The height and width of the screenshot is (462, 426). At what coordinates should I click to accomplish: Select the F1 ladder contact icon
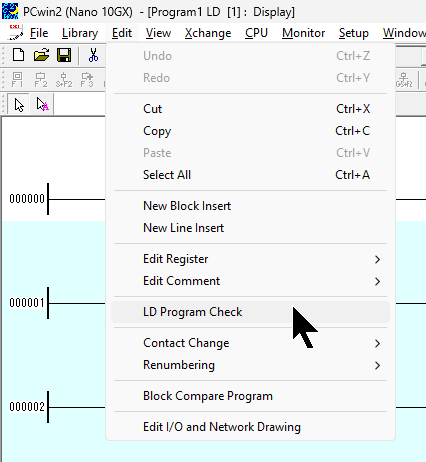tap(17, 80)
